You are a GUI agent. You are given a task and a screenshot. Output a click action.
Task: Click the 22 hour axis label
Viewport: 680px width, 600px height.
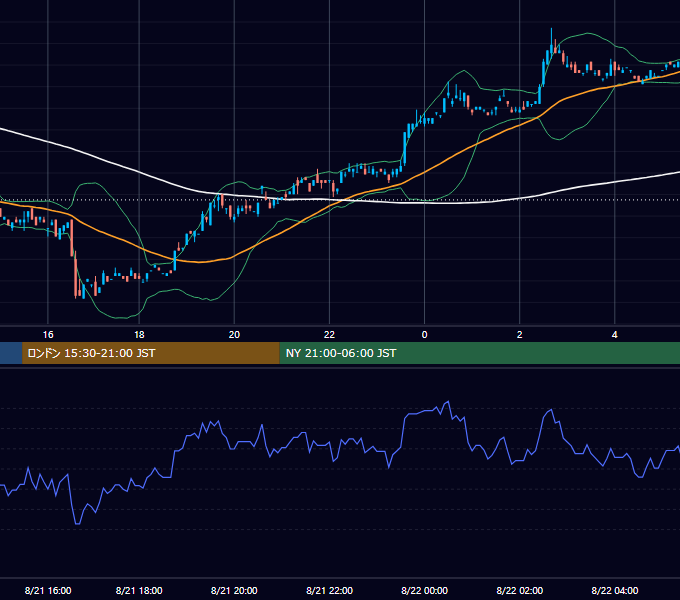(x=330, y=335)
